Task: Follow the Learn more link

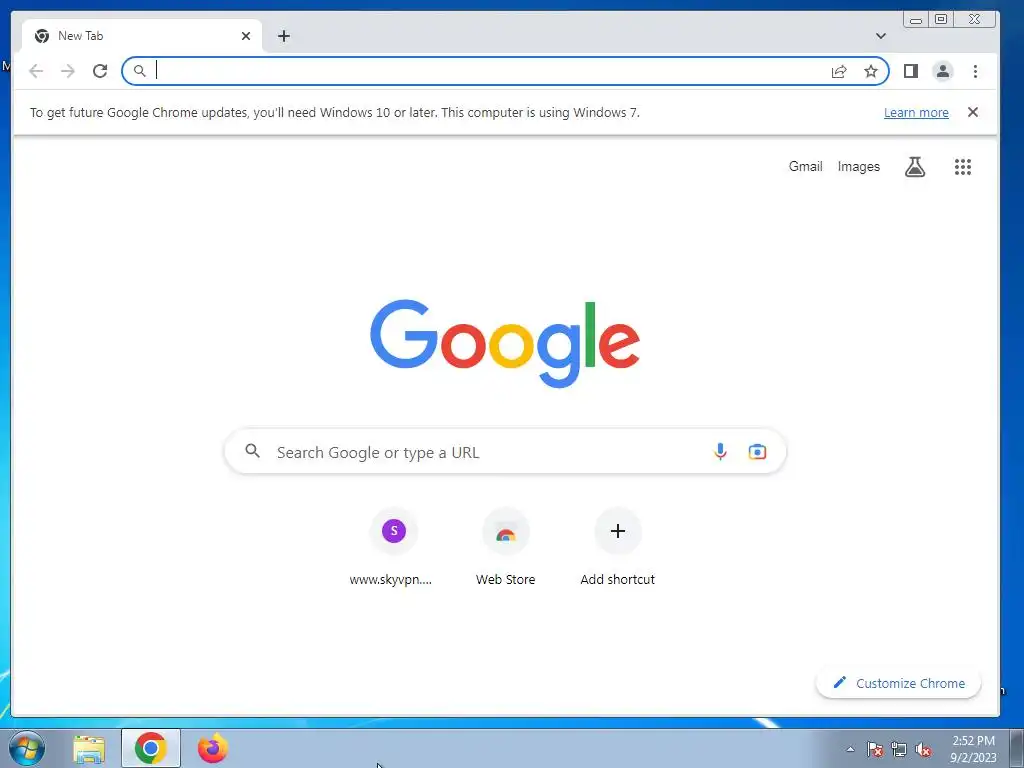Action: click(x=916, y=112)
